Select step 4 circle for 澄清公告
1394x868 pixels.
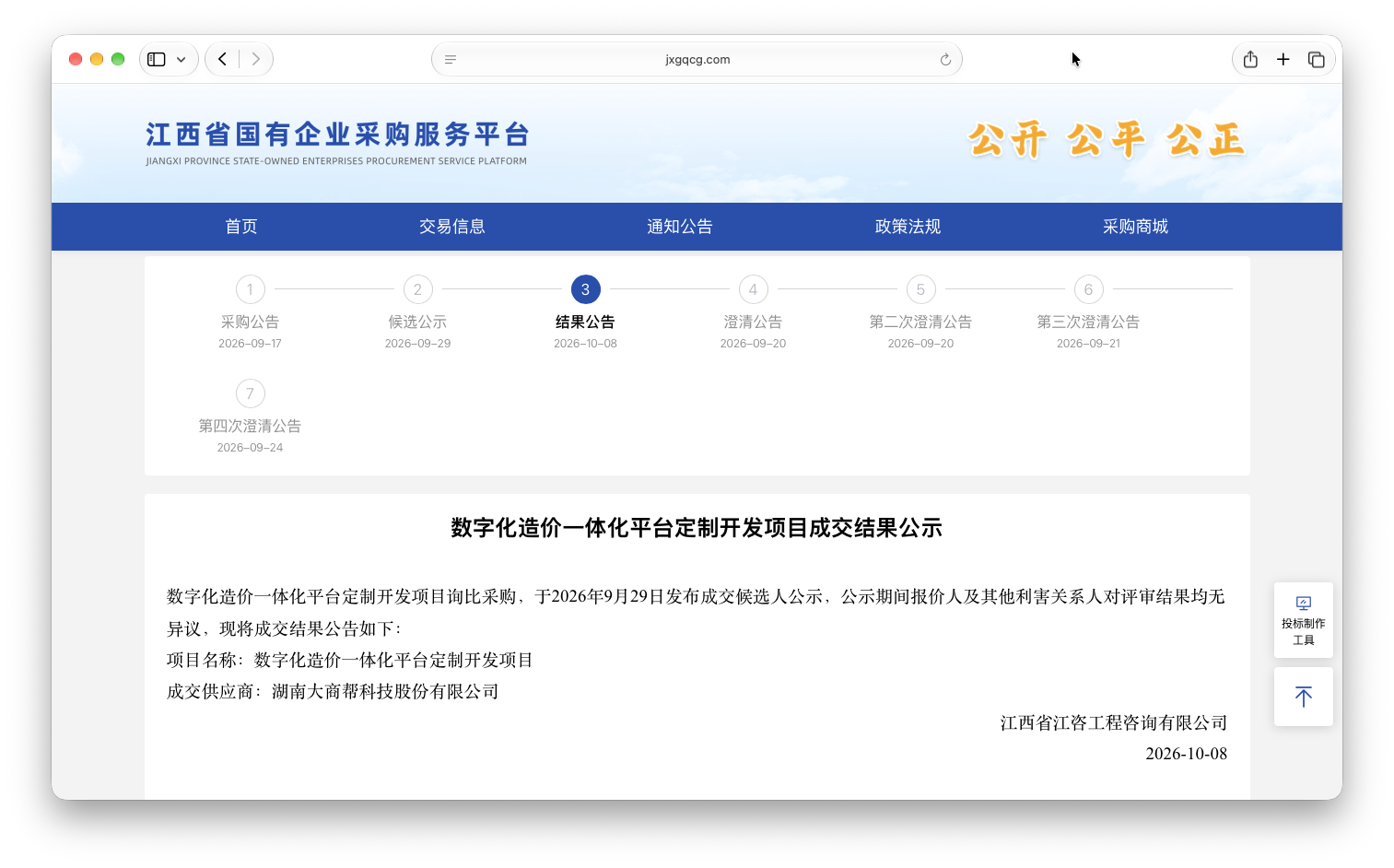pos(753,289)
